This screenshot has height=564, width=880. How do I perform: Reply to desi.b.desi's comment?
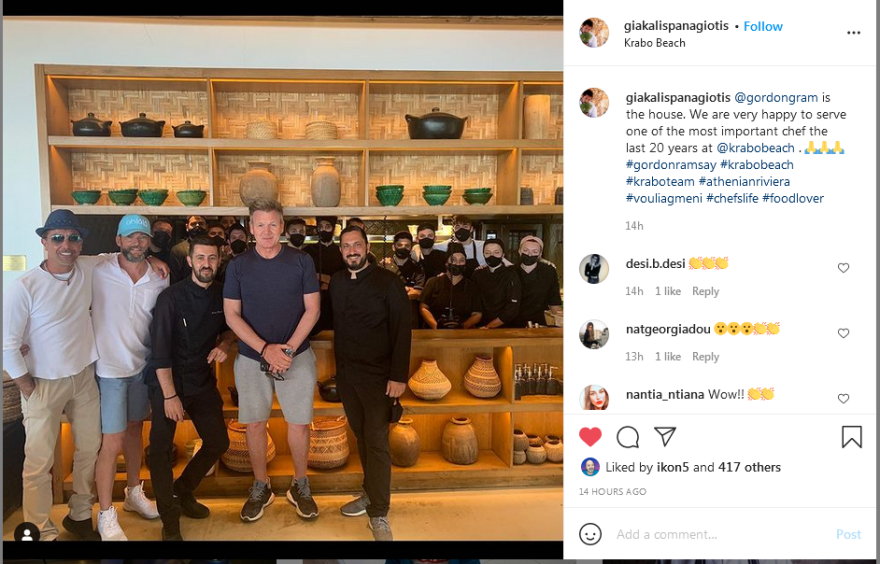705,291
